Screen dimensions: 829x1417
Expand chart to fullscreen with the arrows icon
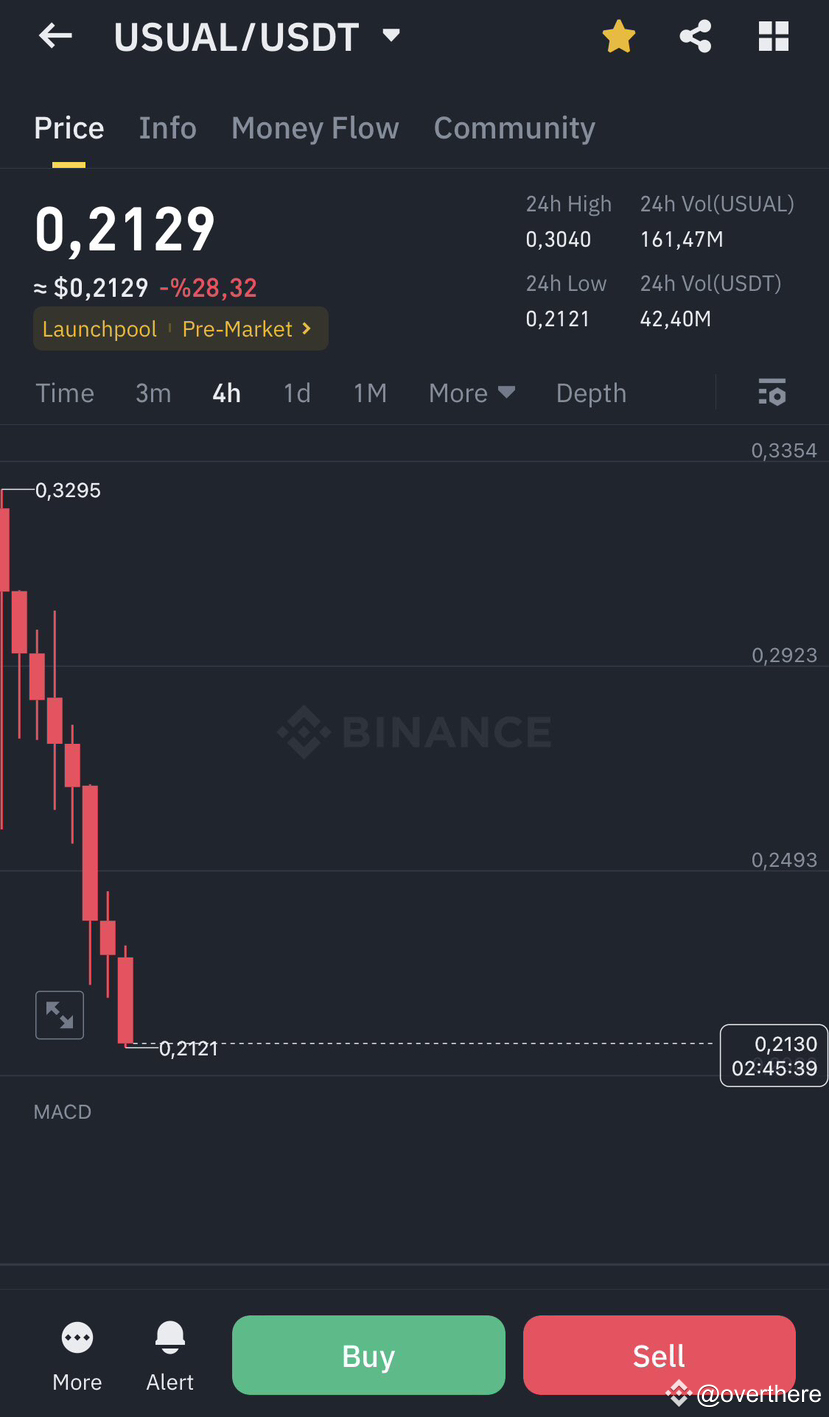[59, 1014]
